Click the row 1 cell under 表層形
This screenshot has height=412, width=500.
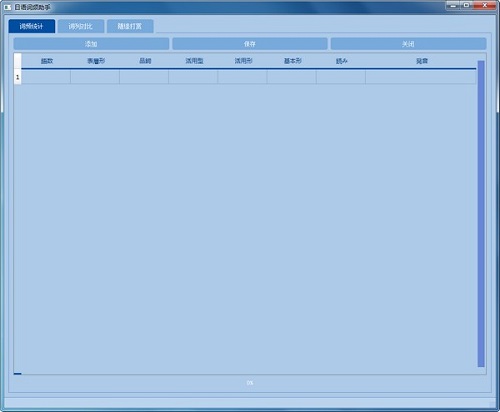pos(95,77)
